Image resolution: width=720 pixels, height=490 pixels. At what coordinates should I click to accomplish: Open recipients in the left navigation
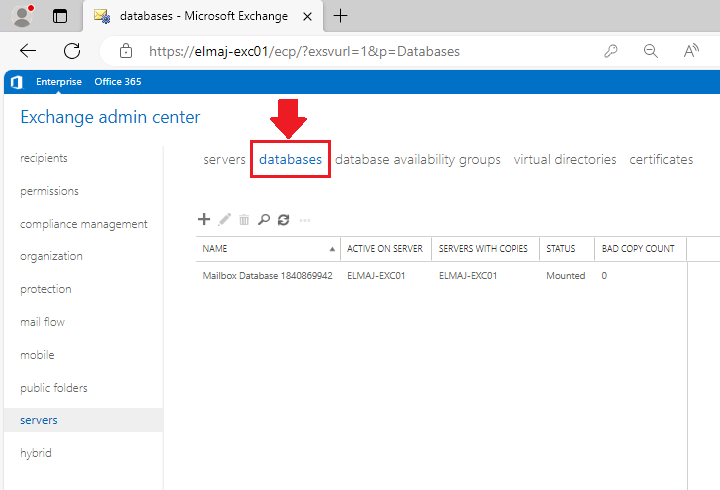click(44, 158)
